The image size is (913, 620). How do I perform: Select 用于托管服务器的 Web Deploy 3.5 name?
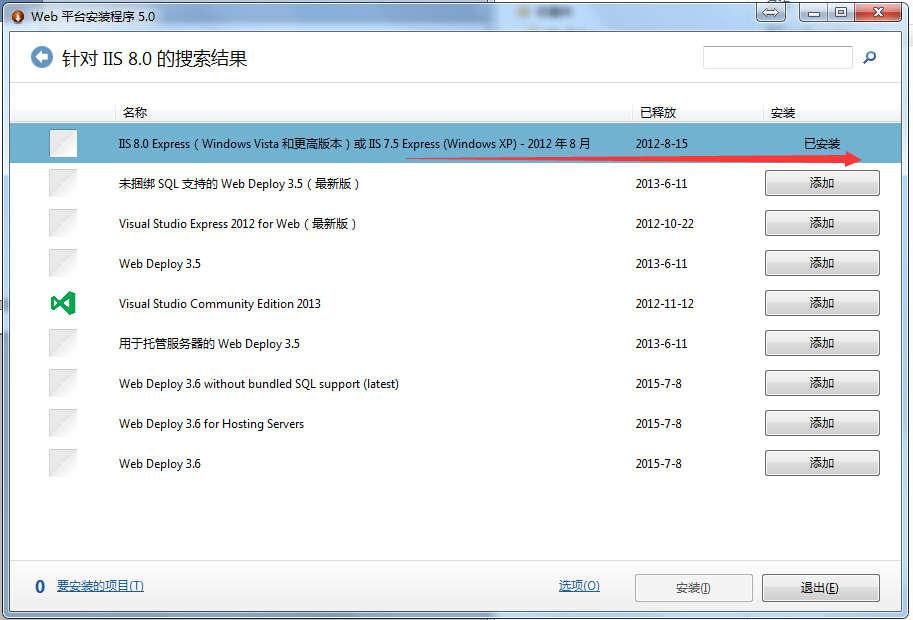(x=209, y=343)
